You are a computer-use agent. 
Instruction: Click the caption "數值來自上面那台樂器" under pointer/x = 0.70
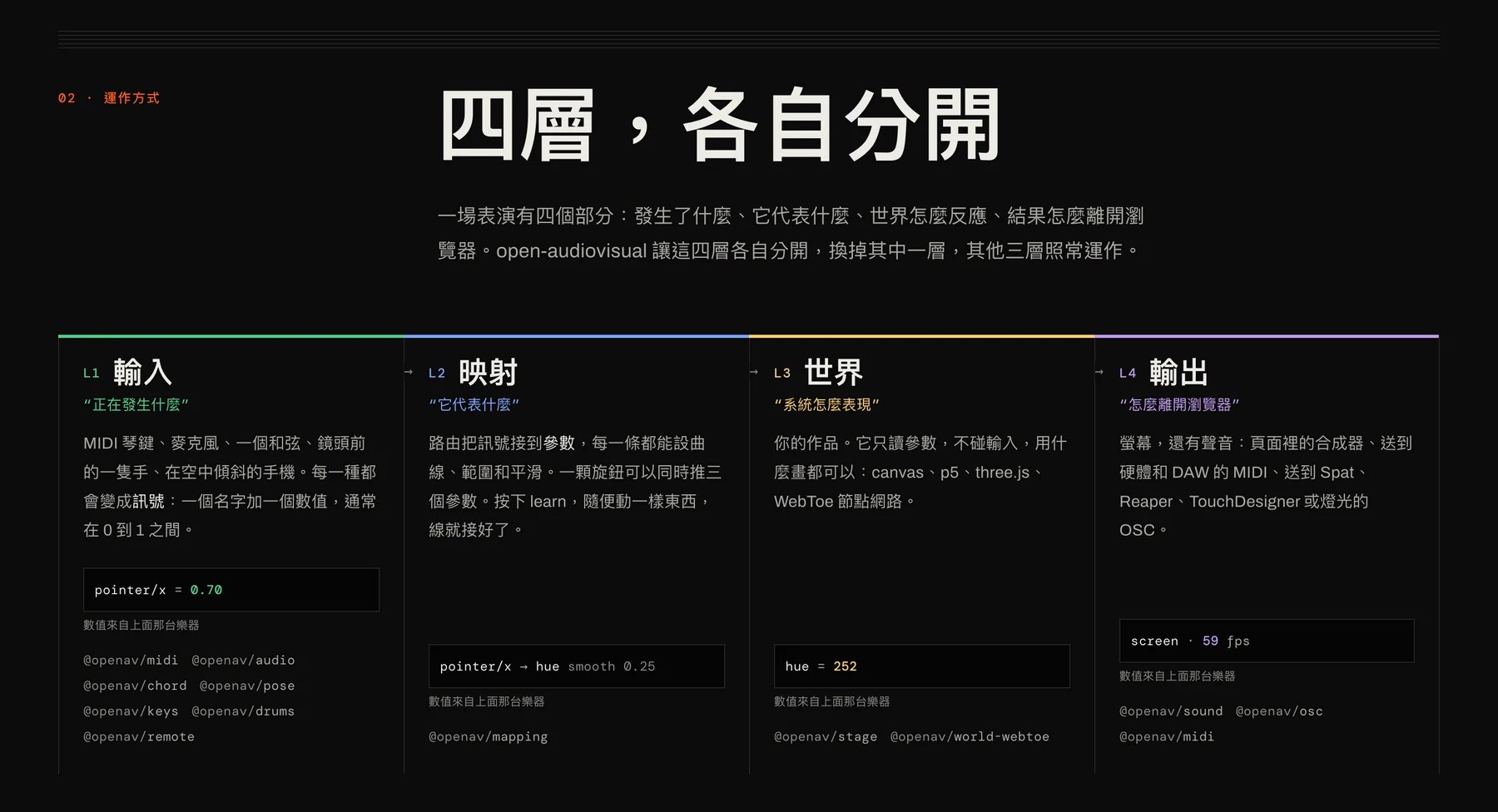141,625
